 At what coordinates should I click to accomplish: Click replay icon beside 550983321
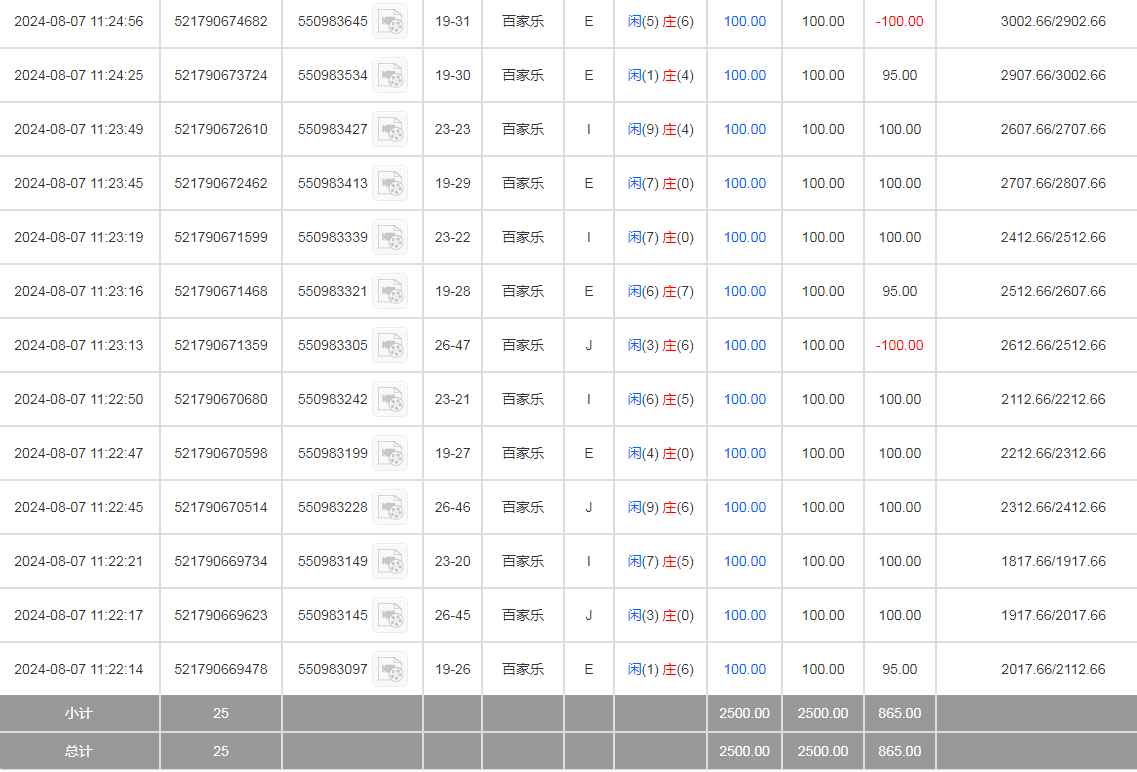pyautogui.click(x=390, y=292)
